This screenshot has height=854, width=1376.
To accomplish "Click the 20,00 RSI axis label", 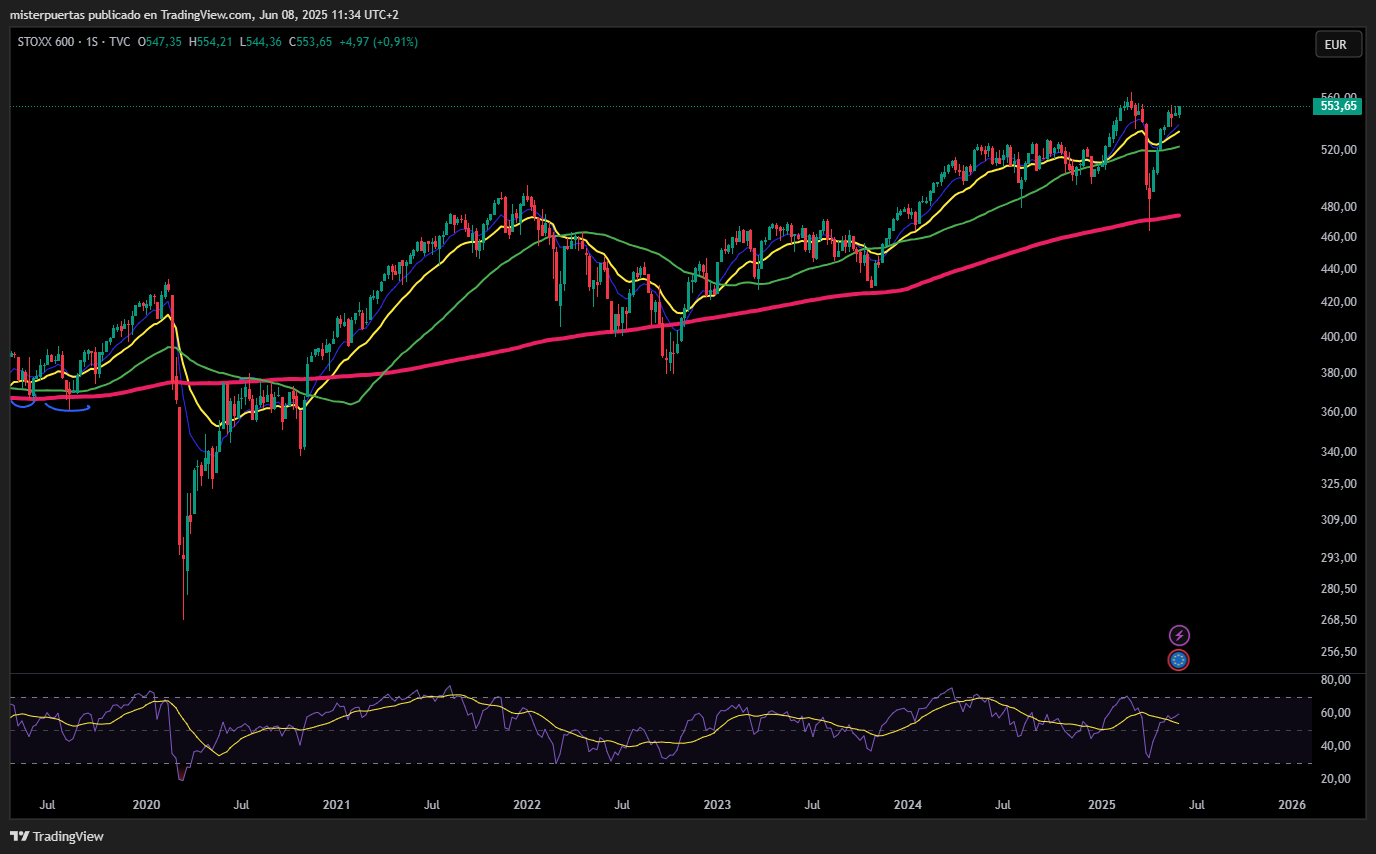I will tap(1335, 779).
